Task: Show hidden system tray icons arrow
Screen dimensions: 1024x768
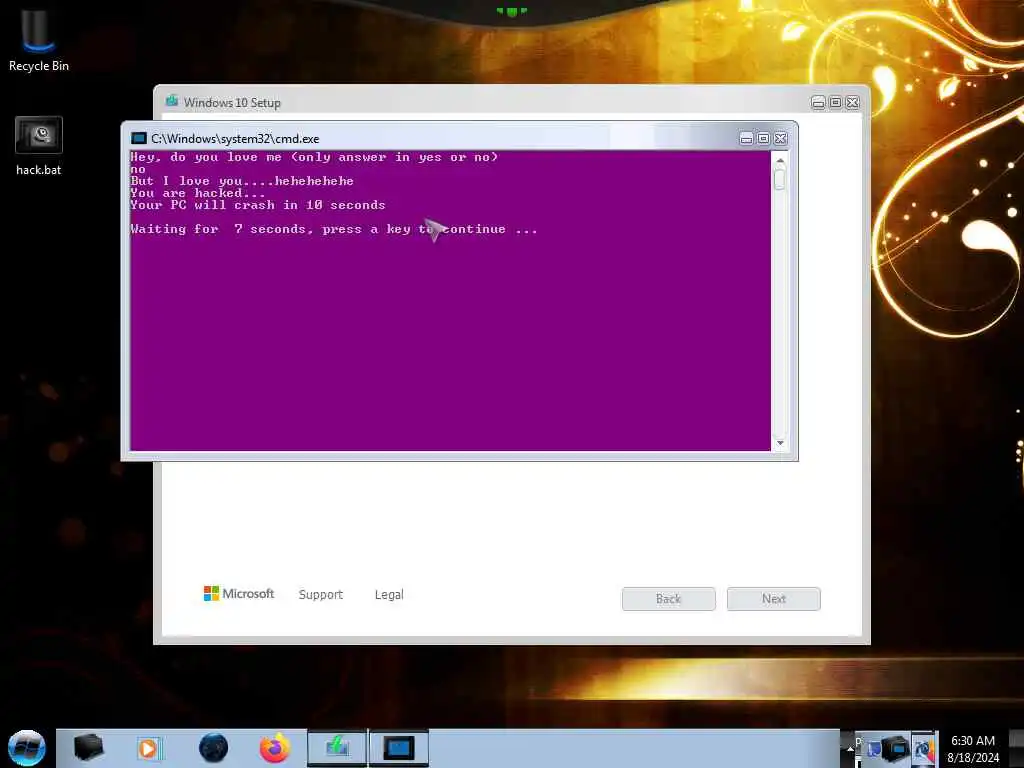Action: tap(850, 748)
